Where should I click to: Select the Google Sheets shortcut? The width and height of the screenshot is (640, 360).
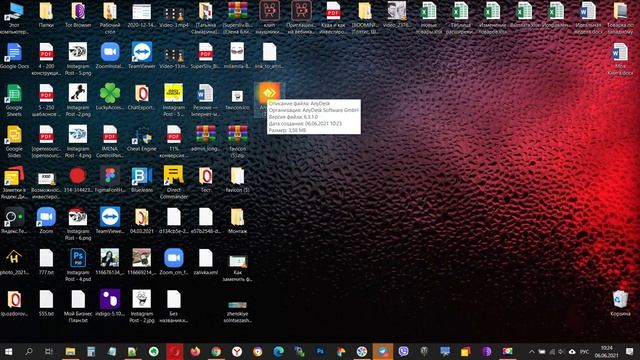[x=14, y=93]
